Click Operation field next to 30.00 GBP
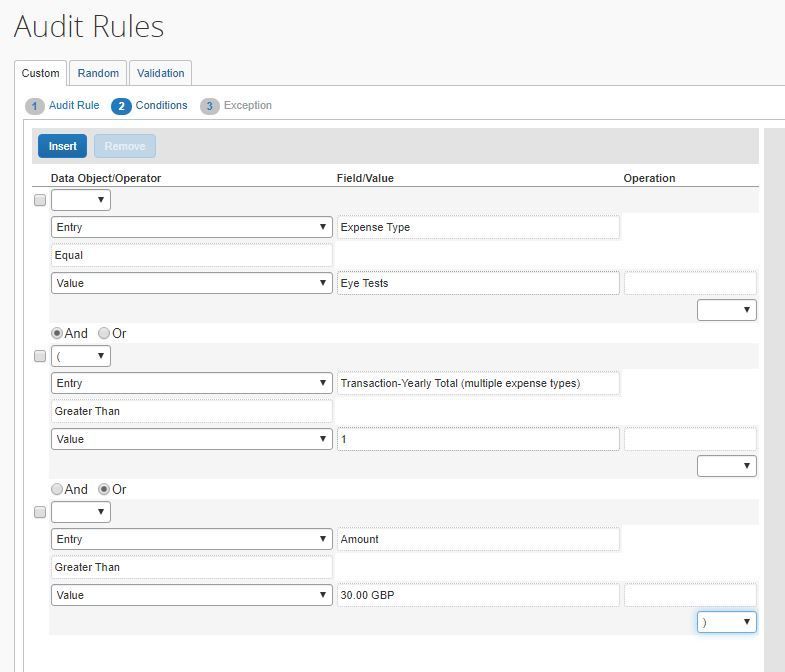The height and width of the screenshot is (672, 785). click(x=690, y=595)
